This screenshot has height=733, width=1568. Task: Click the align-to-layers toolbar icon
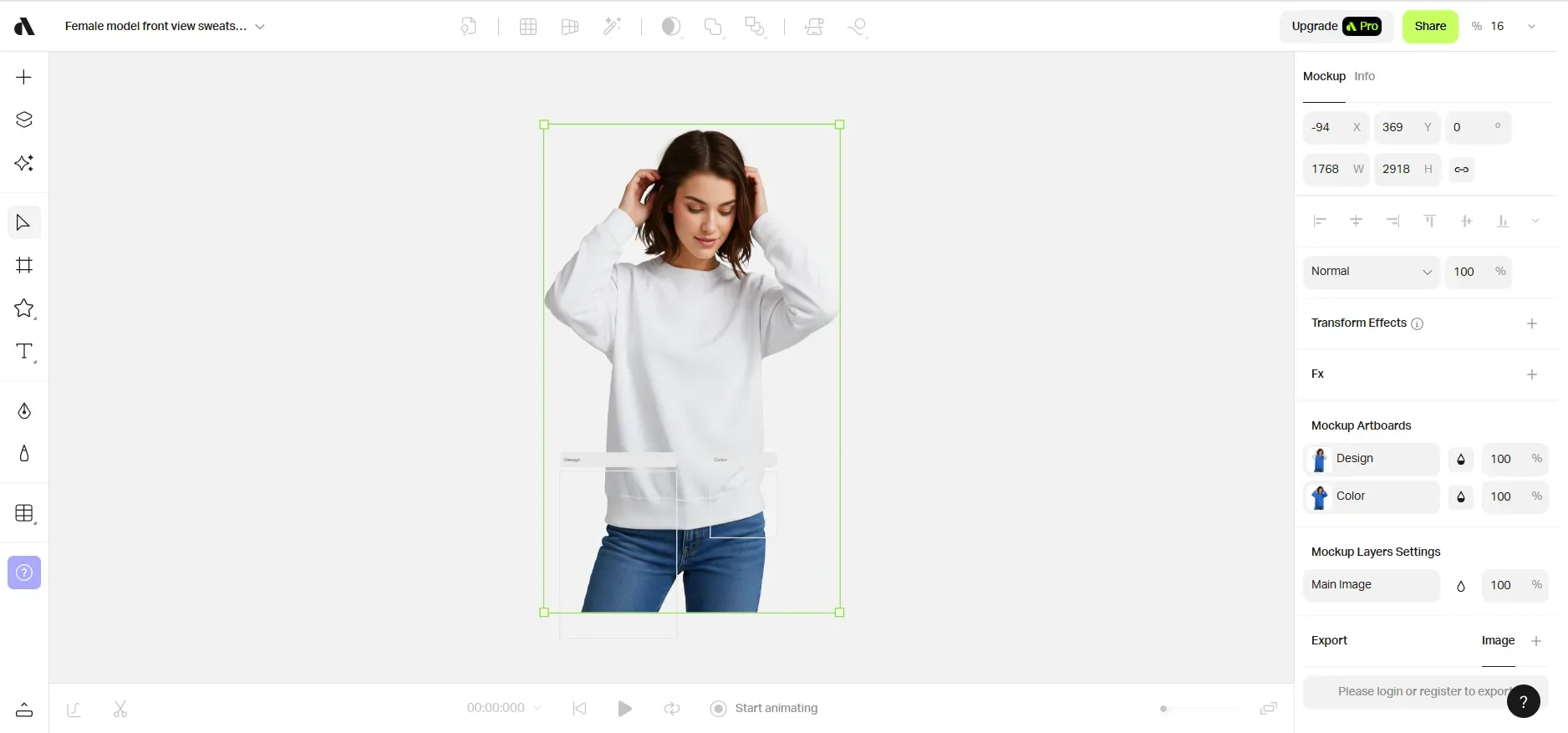pos(814,27)
